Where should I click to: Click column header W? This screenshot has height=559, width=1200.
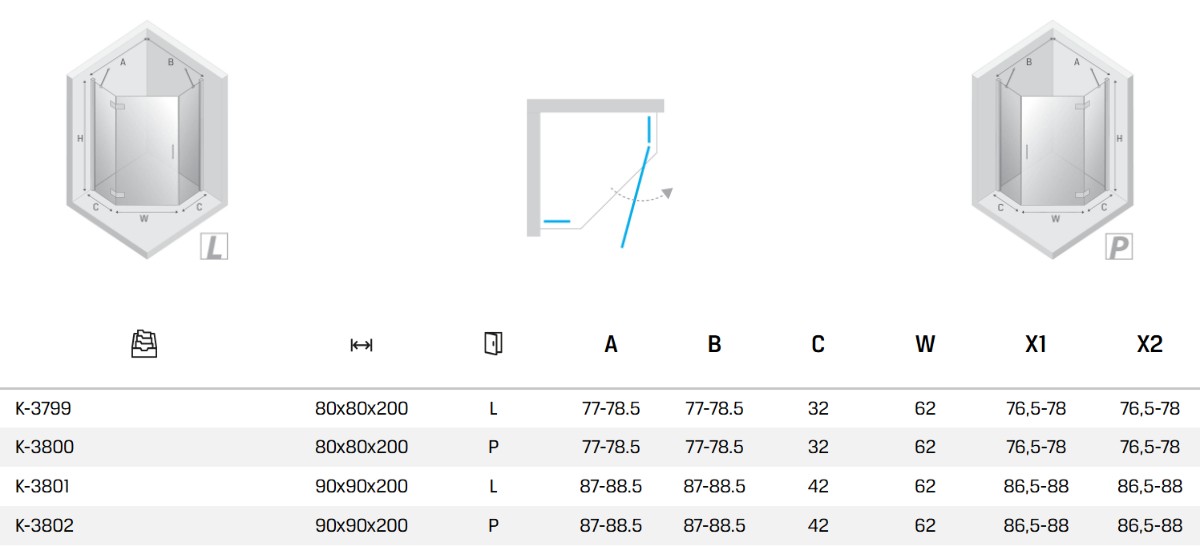pos(925,345)
